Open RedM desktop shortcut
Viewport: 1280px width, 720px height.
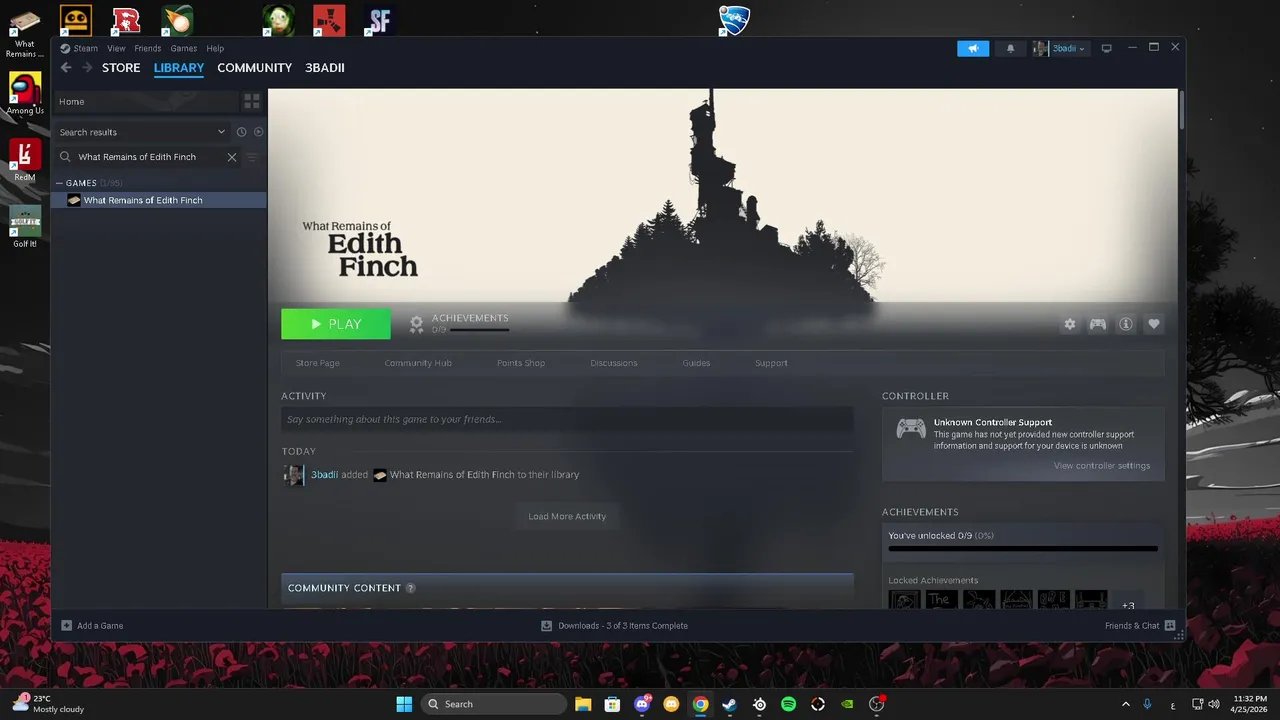[x=25, y=160]
